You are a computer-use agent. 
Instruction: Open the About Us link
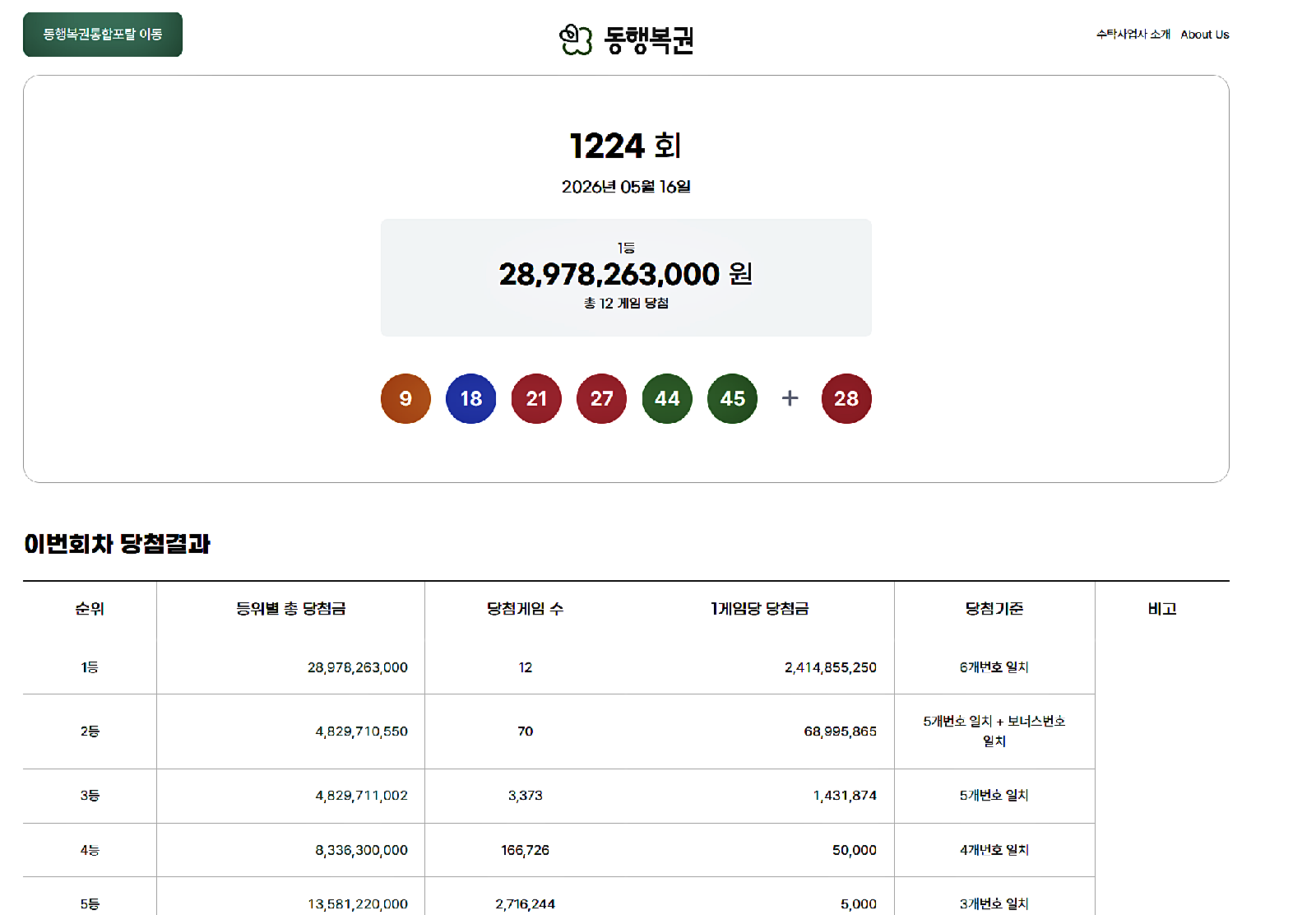pos(1205,35)
